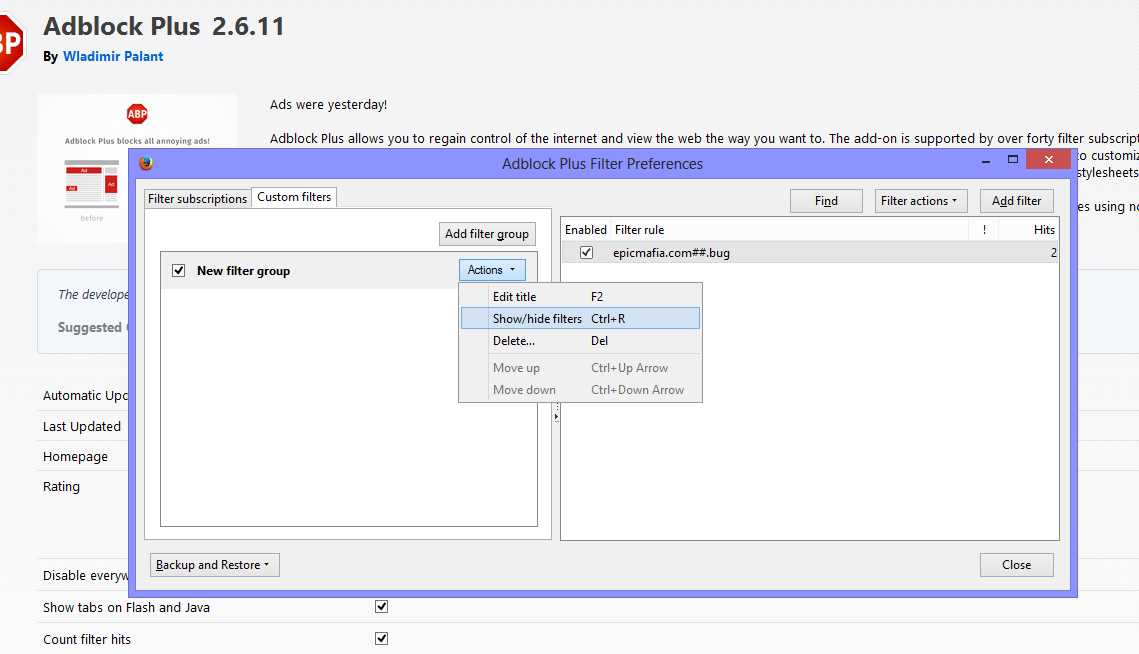Switch to the Filter subscriptions tab

tap(198, 198)
